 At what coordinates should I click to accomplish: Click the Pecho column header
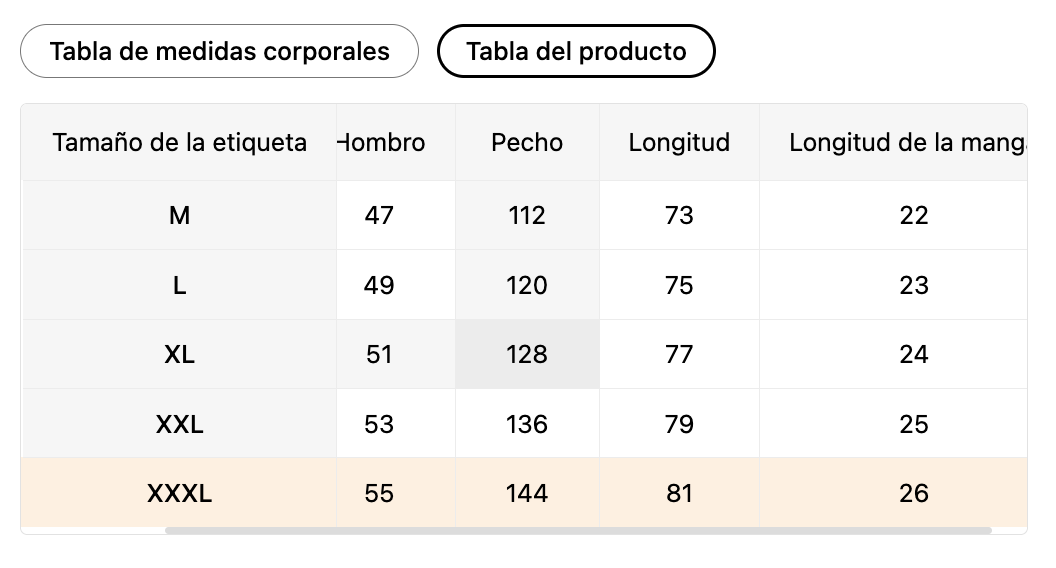tap(527, 142)
